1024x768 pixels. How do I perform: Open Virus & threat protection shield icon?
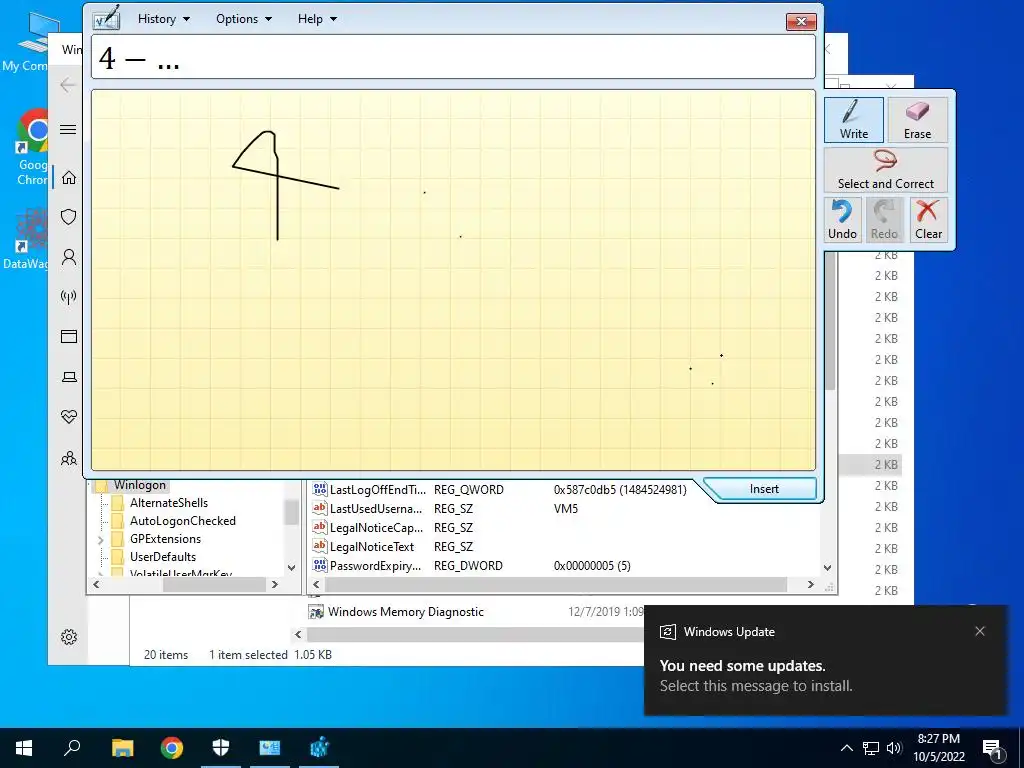[x=69, y=217]
